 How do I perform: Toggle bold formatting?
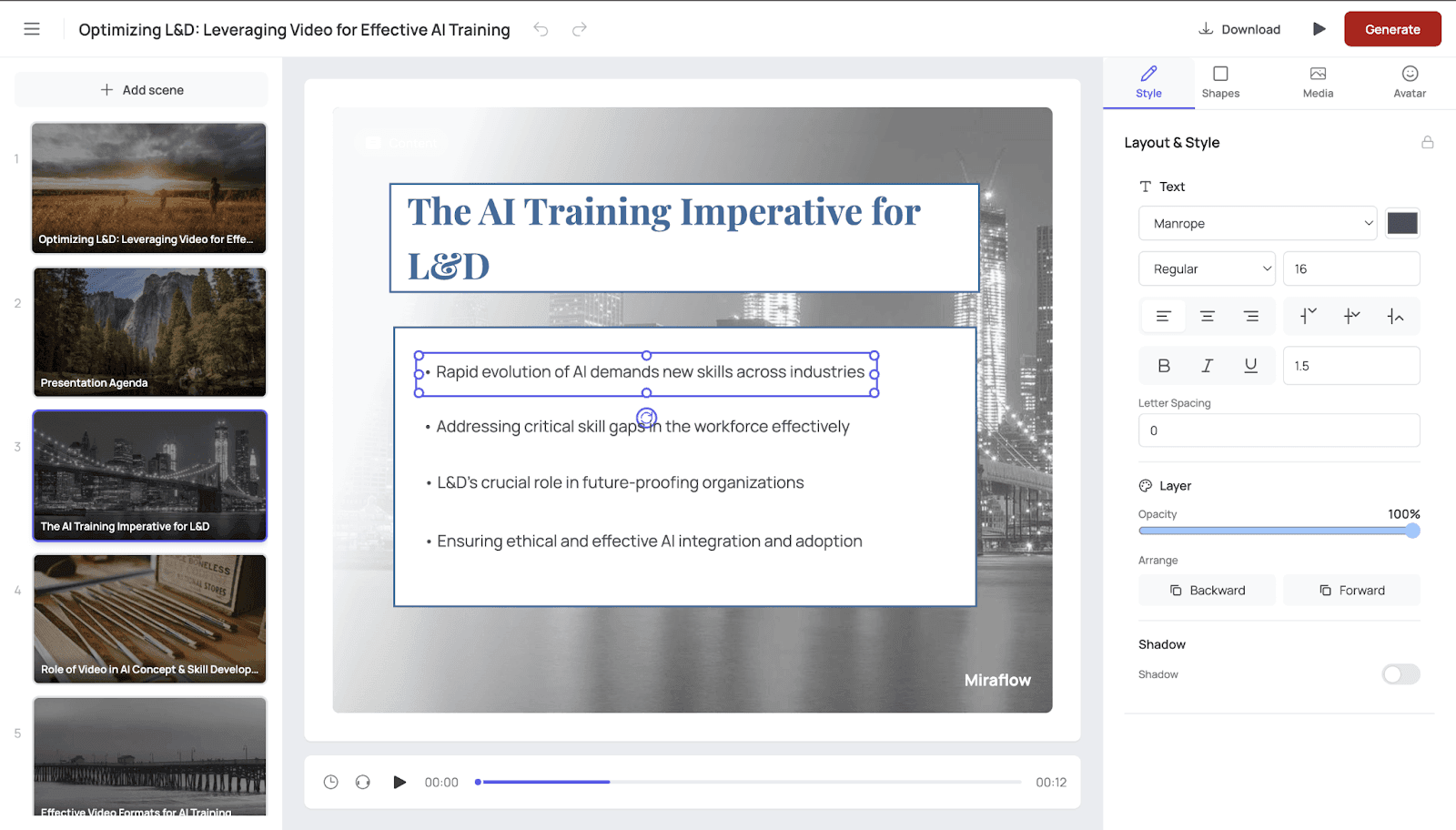pos(1162,365)
